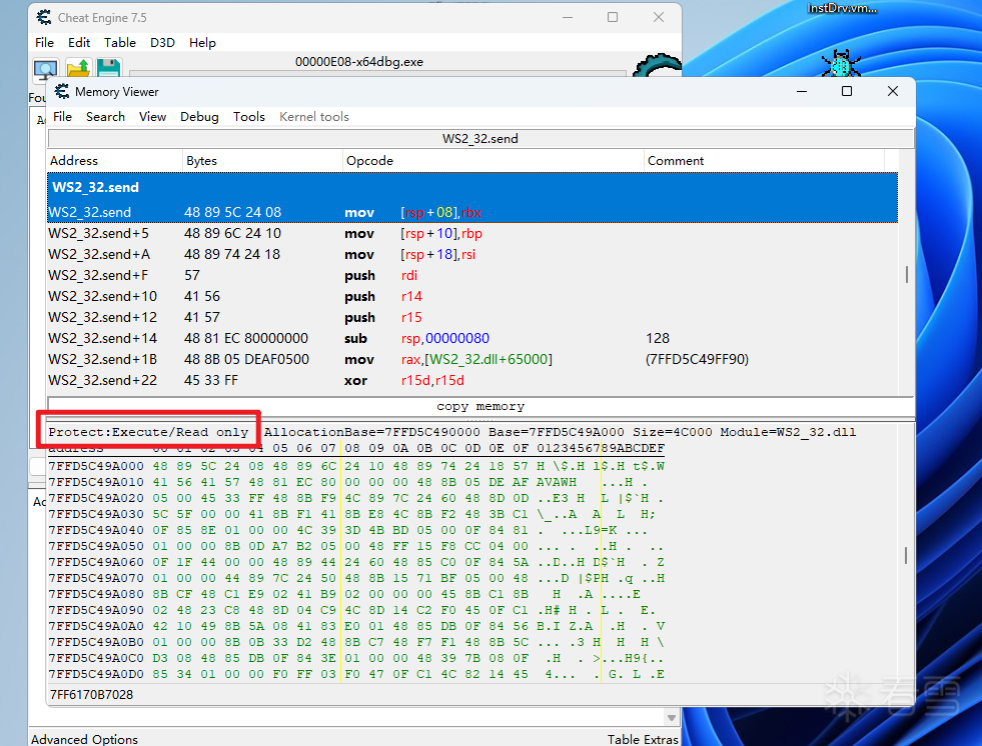
Task: Select the WS2_32.send+A instruction row
Action: coord(472,254)
